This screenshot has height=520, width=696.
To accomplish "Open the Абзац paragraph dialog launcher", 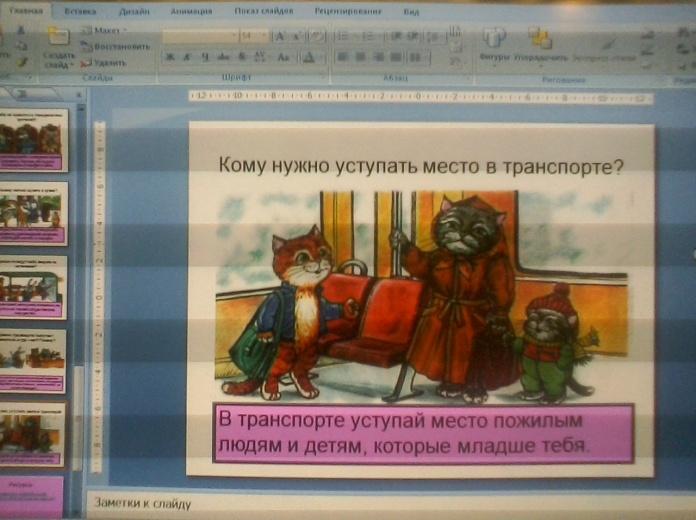I will pyautogui.click(x=468, y=78).
